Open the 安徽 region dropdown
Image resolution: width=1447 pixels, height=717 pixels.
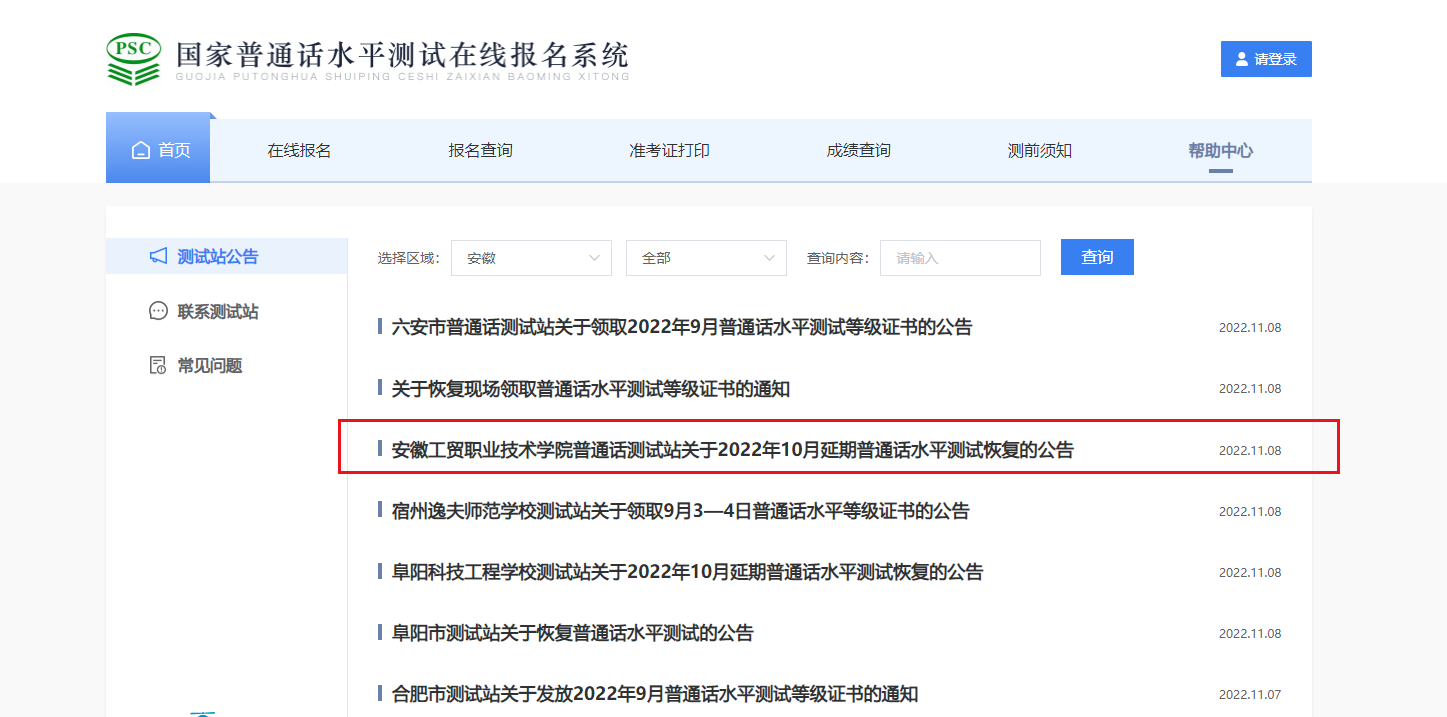(531, 258)
